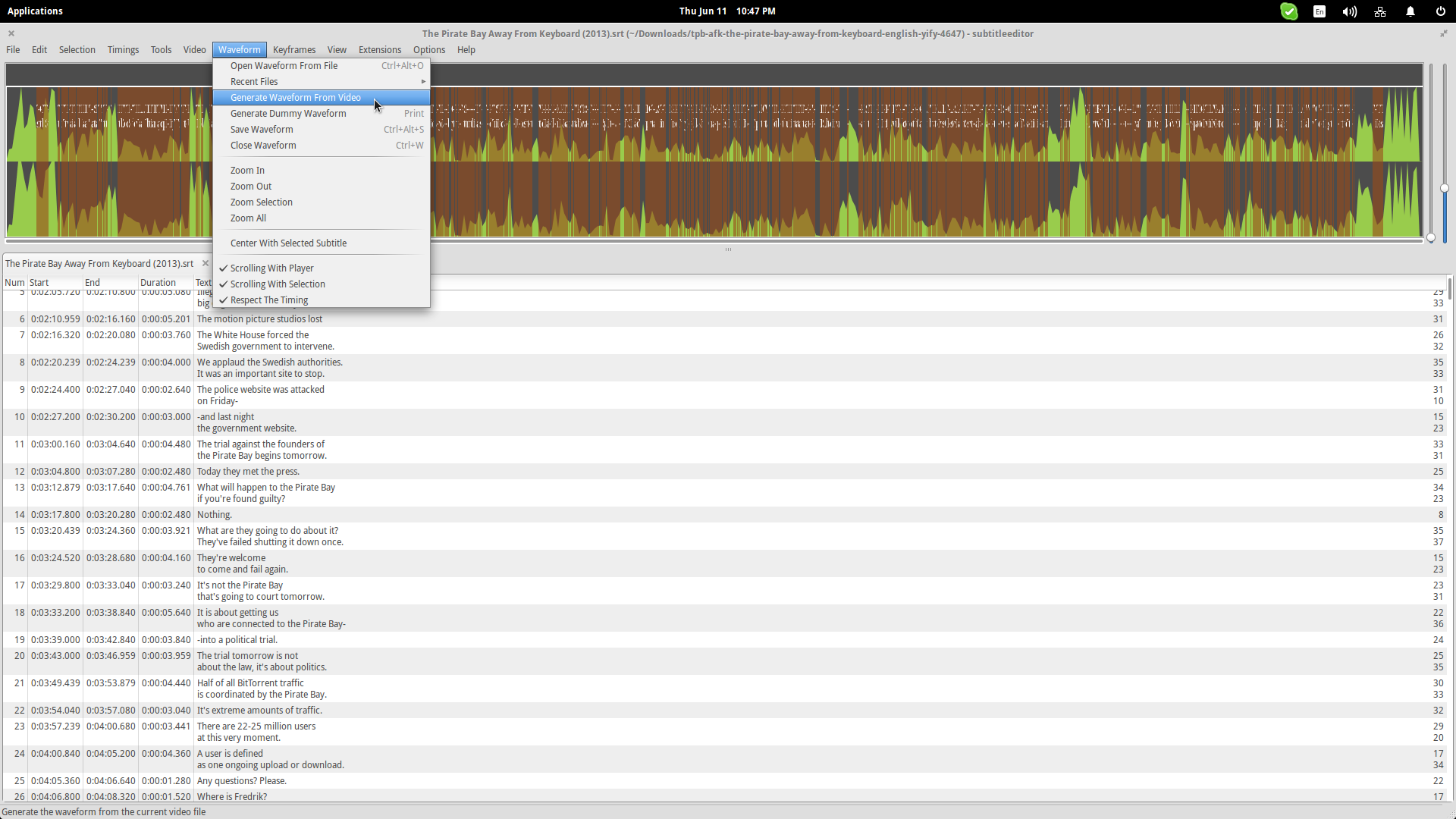
Task: Click the clock showing 10:47 PM
Action: coord(755,11)
